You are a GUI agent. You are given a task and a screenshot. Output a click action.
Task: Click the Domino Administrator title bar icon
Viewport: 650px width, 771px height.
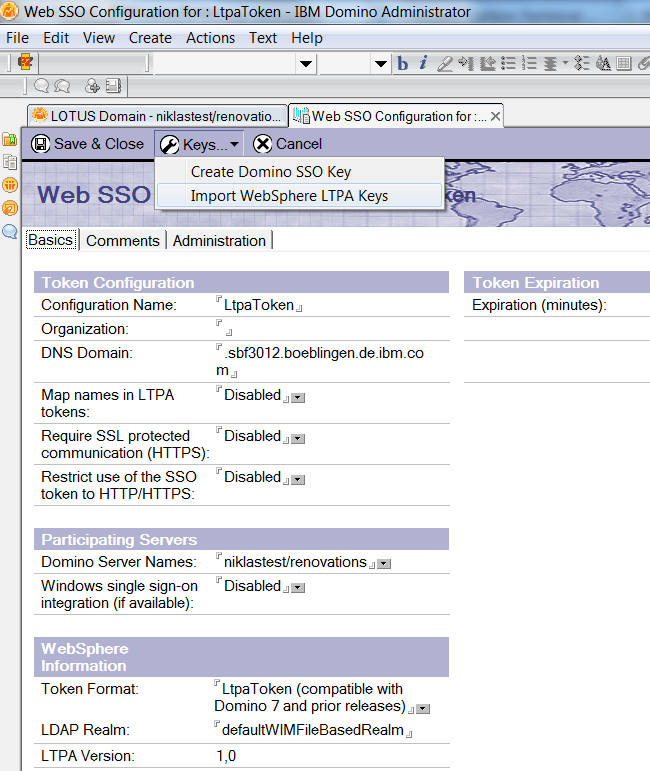(x=9, y=11)
